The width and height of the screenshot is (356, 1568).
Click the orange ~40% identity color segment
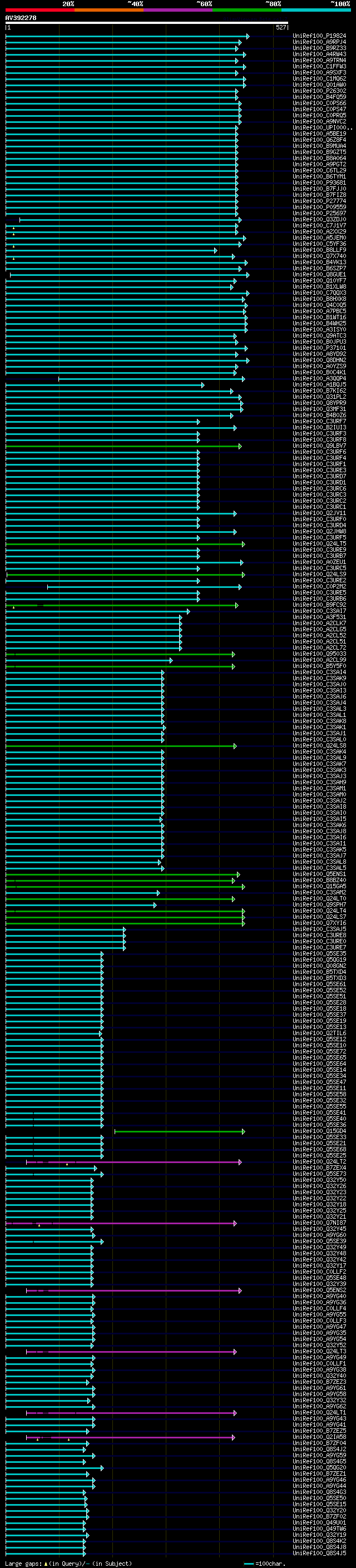click(x=109, y=11)
